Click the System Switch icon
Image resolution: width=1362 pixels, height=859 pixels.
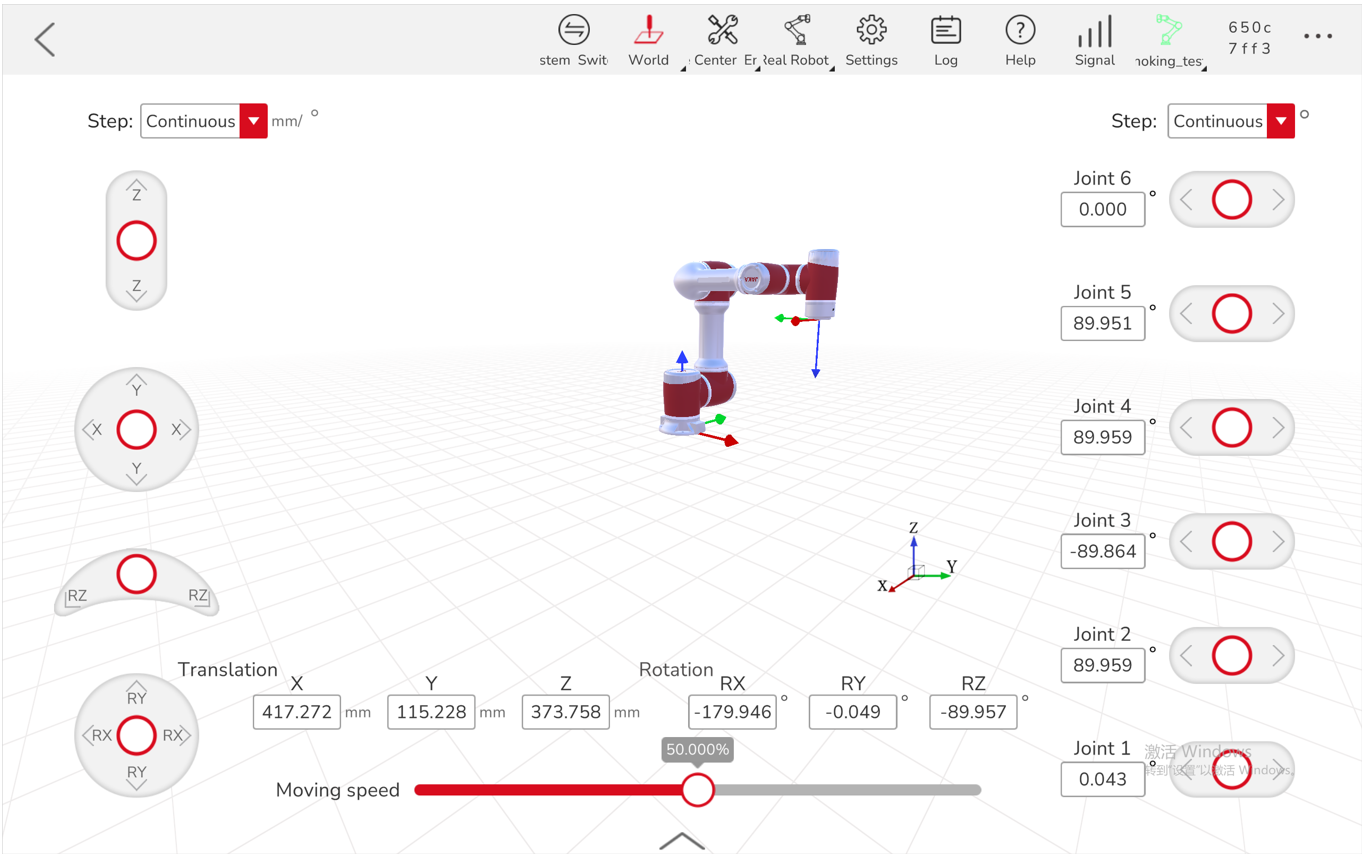pyautogui.click(x=574, y=38)
